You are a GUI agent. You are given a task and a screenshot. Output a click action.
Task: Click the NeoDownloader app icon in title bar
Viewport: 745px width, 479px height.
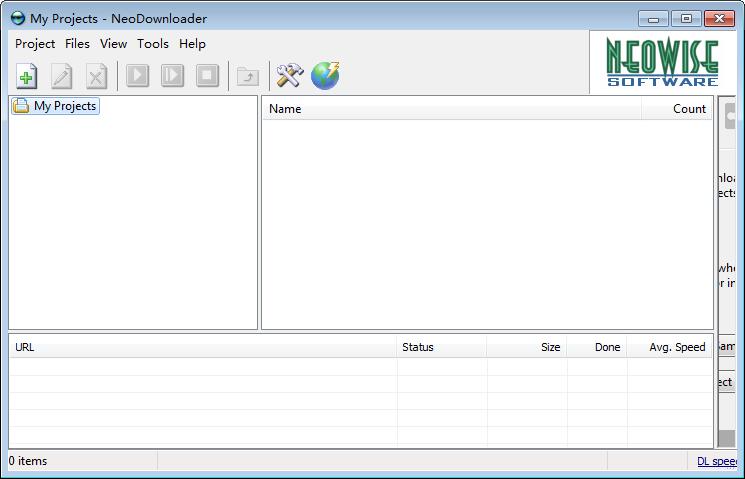(x=18, y=19)
